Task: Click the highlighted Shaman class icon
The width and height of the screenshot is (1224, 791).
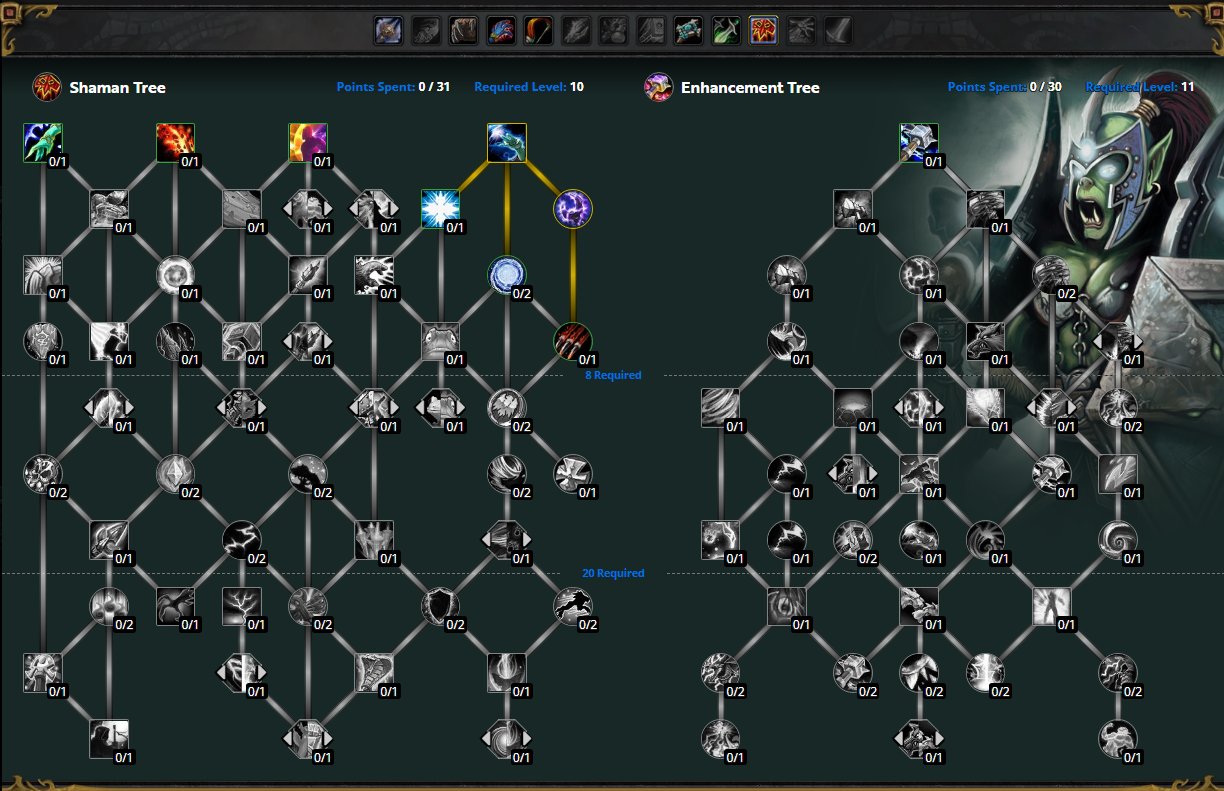Action: 764,31
